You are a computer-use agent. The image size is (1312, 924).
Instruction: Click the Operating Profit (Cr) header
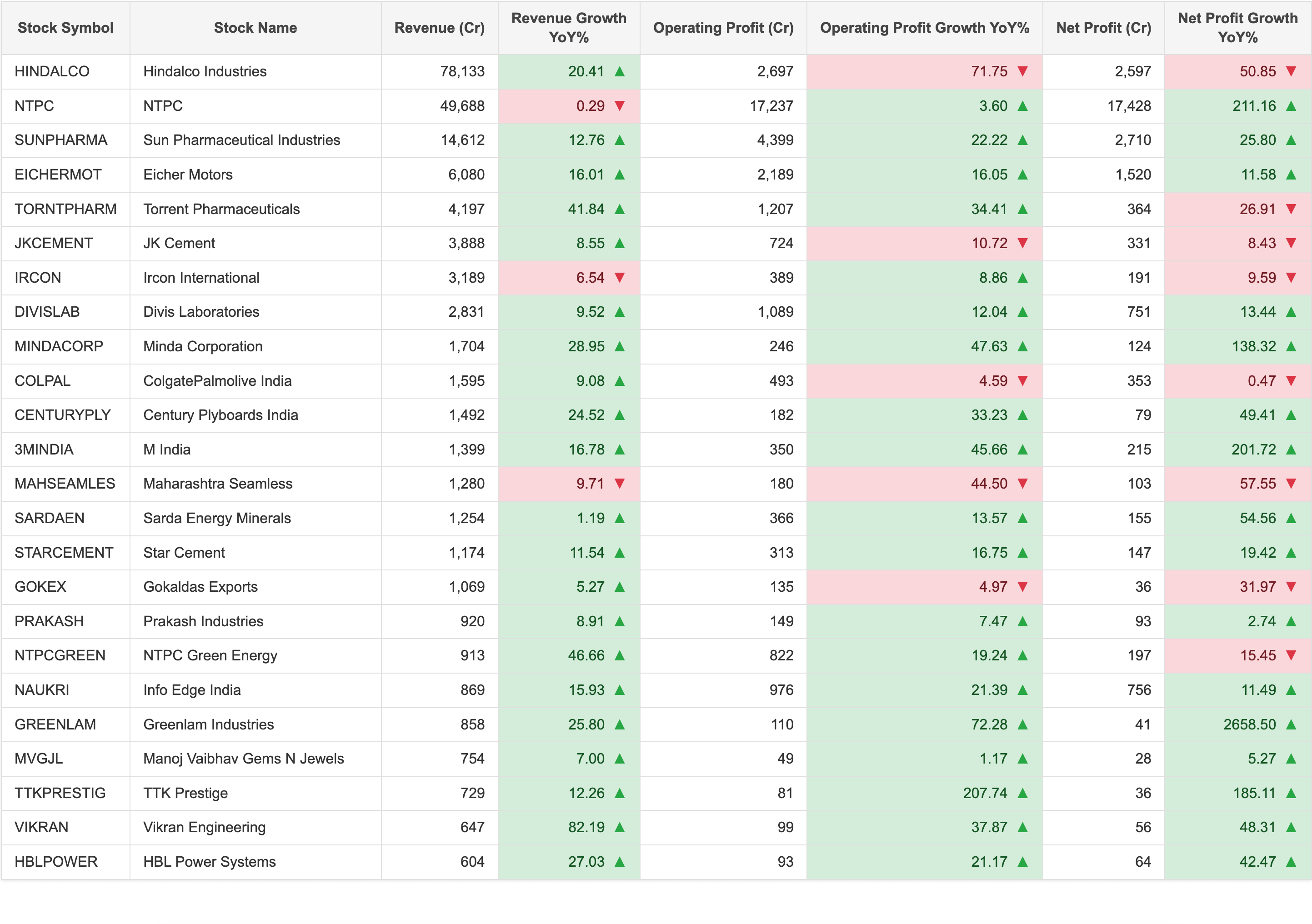coord(723,27)
